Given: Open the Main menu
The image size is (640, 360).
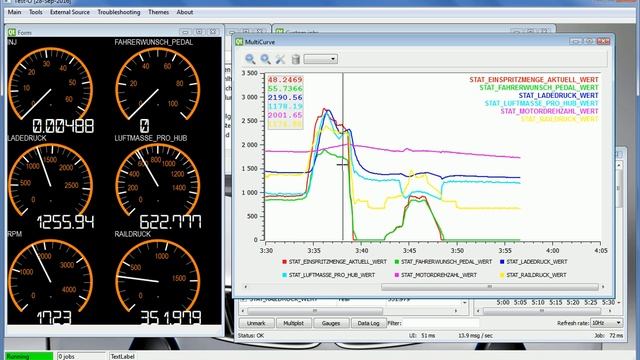Looking at the screenshot, I should 14,12.
